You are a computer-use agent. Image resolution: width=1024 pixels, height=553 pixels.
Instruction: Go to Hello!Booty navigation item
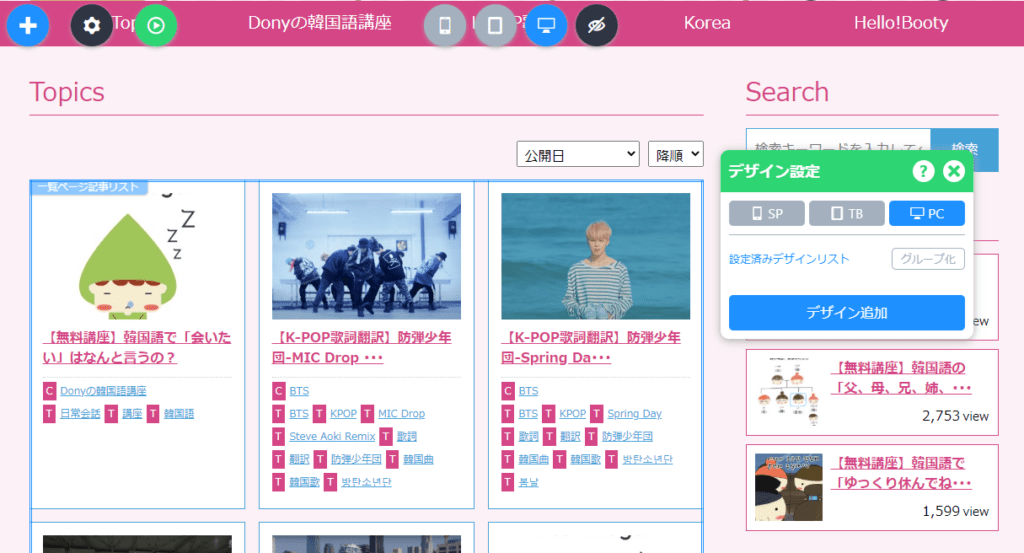pos(900,23)
